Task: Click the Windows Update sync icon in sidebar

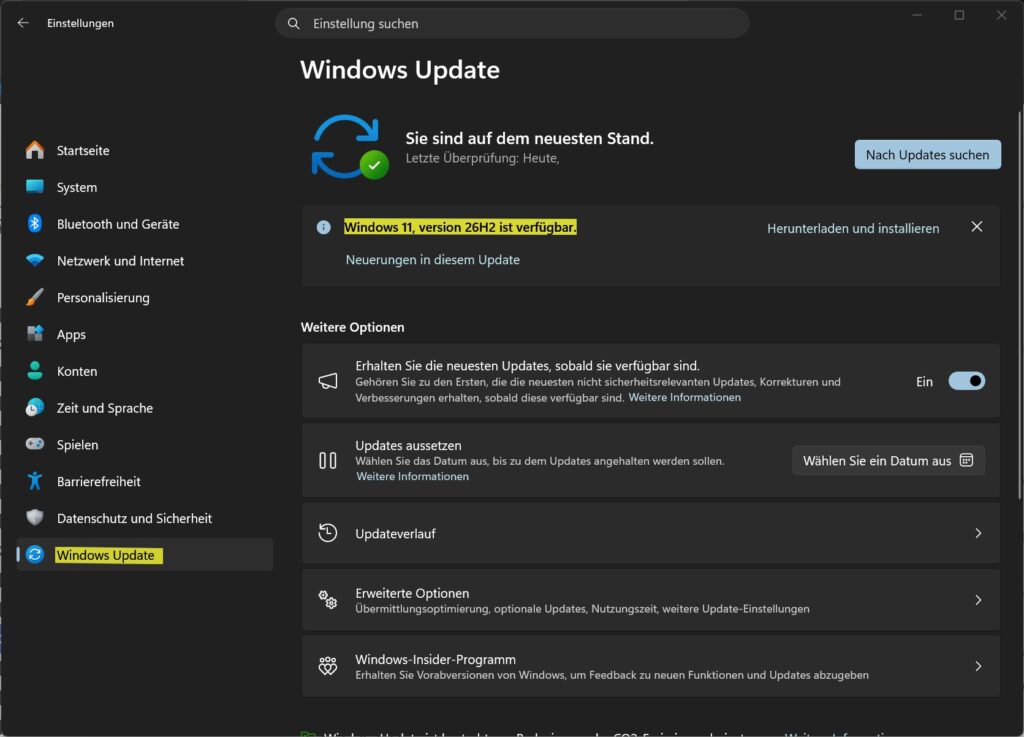Action: click(35, 554)
